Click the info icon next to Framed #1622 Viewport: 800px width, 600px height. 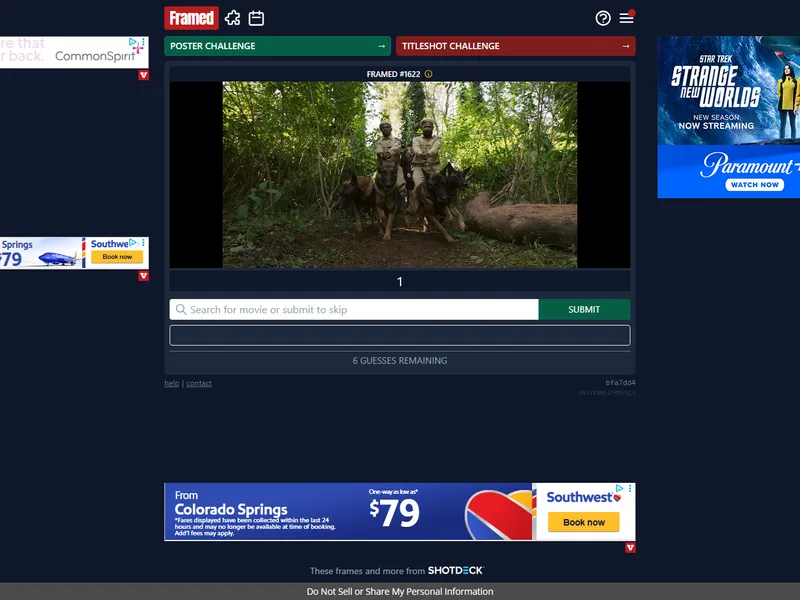(x=429, y=74)
